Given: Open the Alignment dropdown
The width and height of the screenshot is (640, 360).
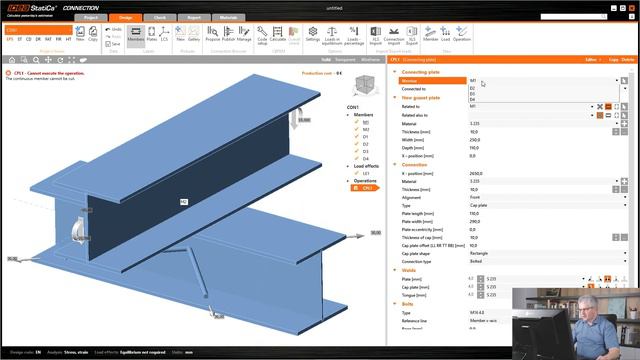Looking at the screenshot, I should (x=625, y=197).
